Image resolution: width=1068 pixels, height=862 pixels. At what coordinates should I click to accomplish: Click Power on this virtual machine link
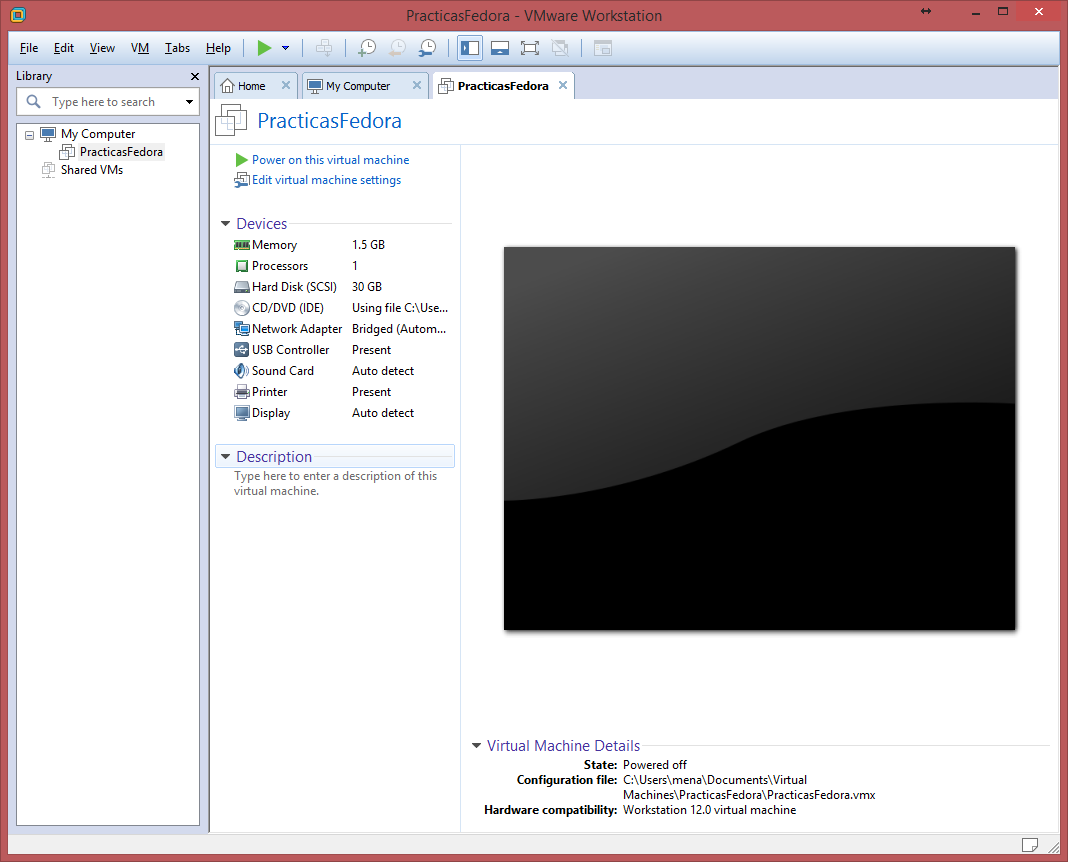coord(330,159)
